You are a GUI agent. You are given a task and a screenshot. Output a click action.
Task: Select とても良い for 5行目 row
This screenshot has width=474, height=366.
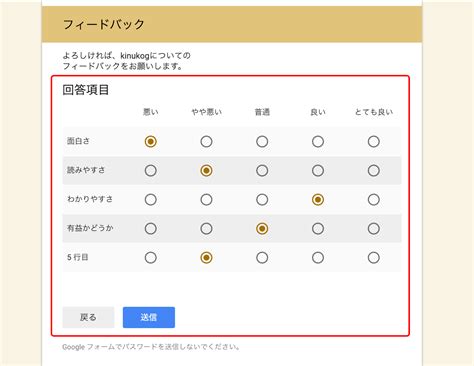(x=374, y=257)
